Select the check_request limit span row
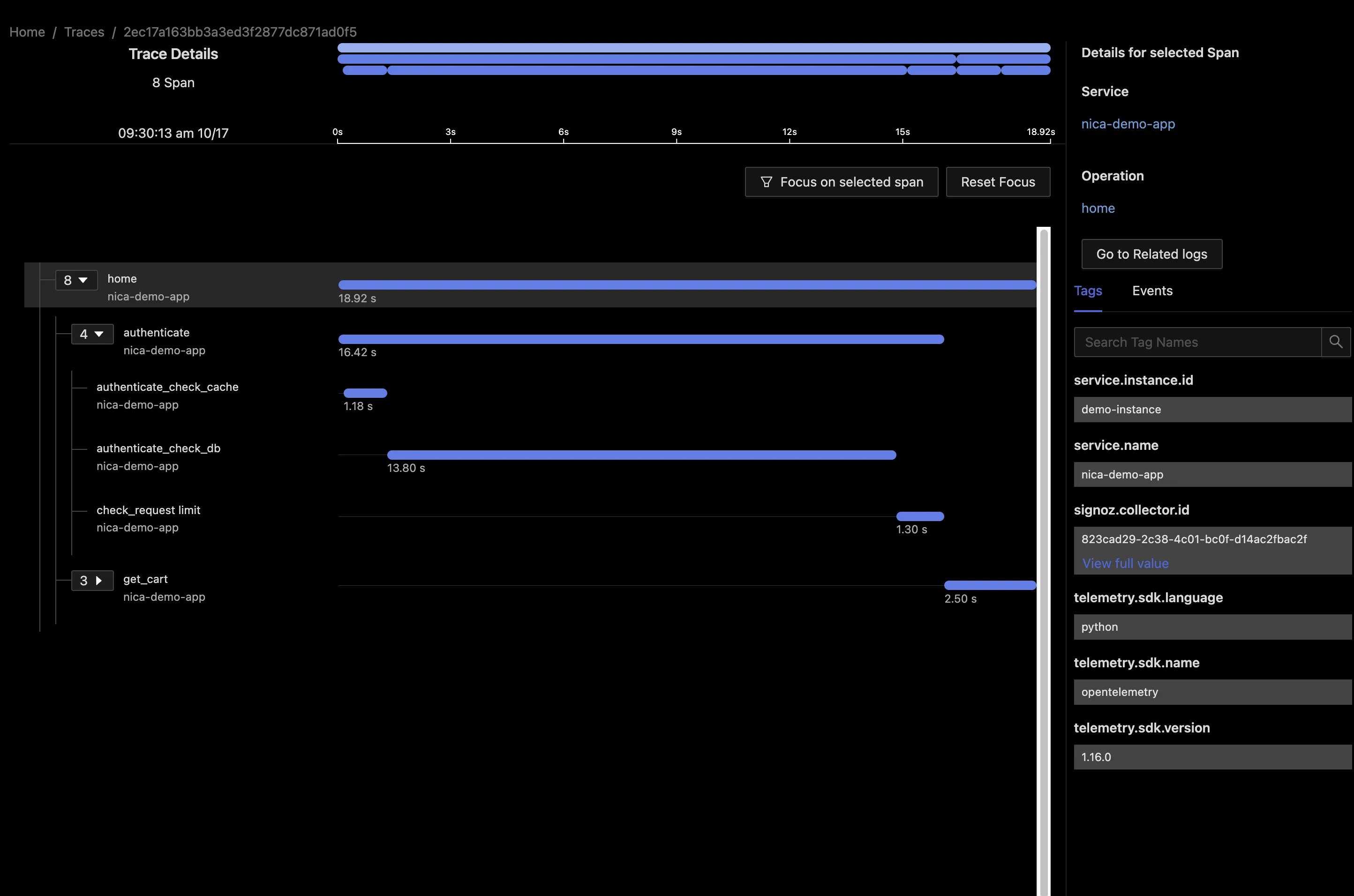The width and height of the screenshot is (1354, 896). [148, 519]
